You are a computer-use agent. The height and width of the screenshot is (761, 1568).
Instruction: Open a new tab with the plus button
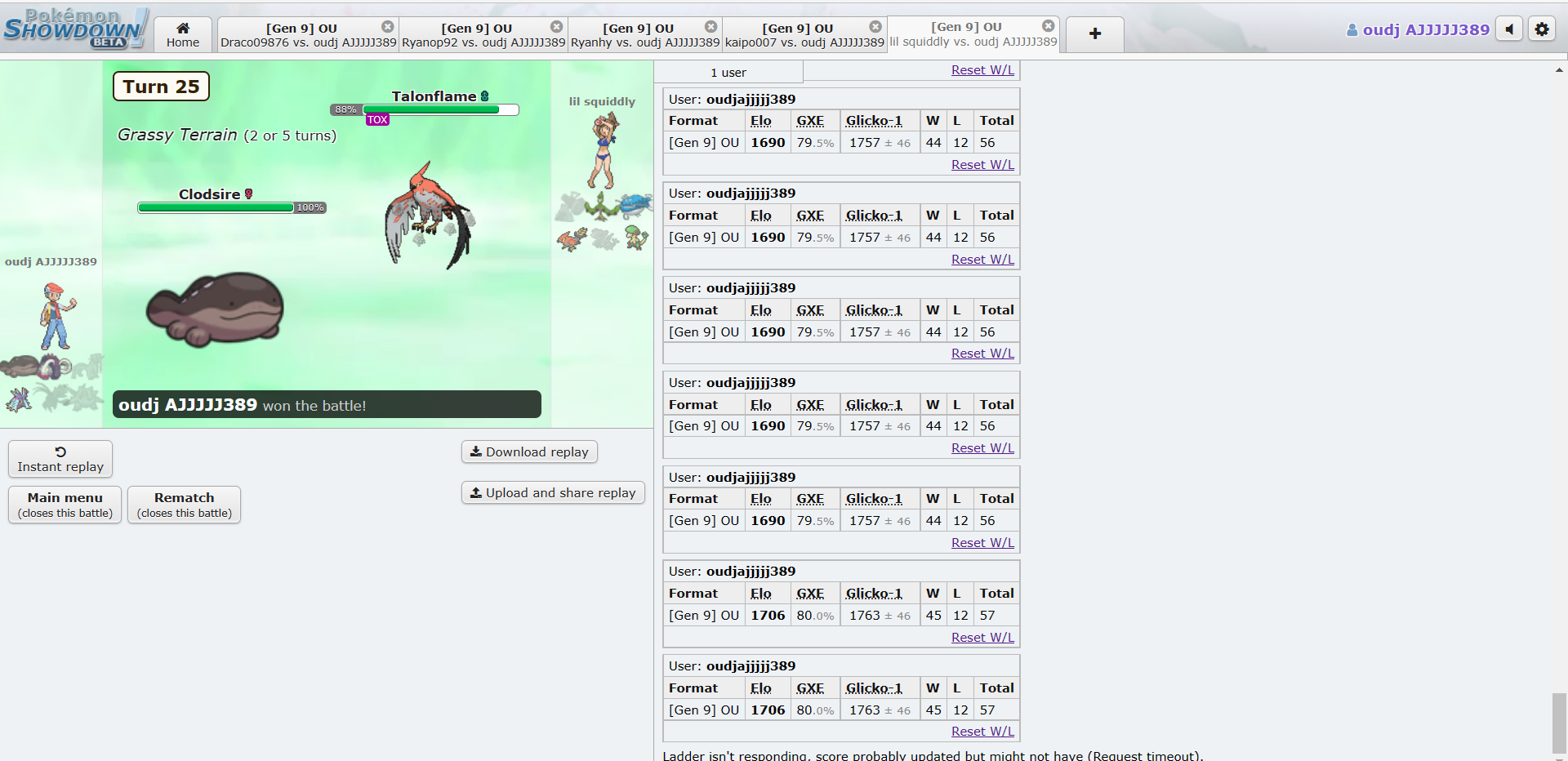tap(1095, 34)
